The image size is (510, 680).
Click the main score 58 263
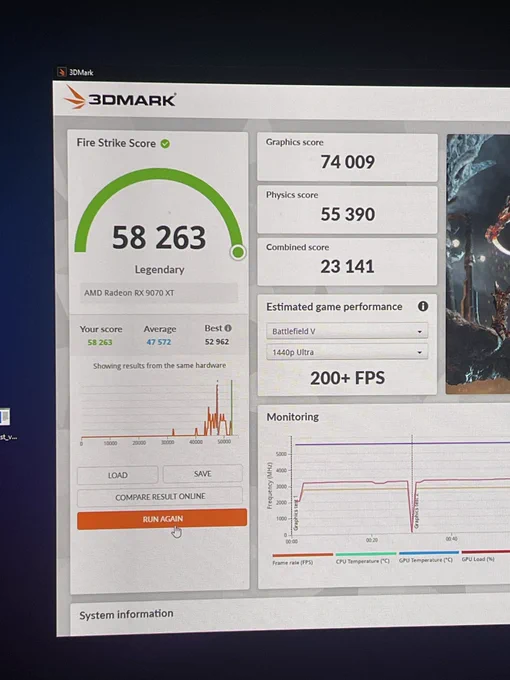(x=159, y=237)
